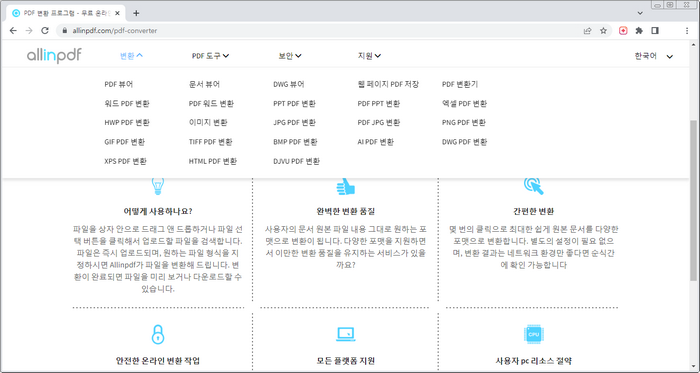
Task: Choose 웹 페이지 PDF 저장
Action: [x=388, y=84]
